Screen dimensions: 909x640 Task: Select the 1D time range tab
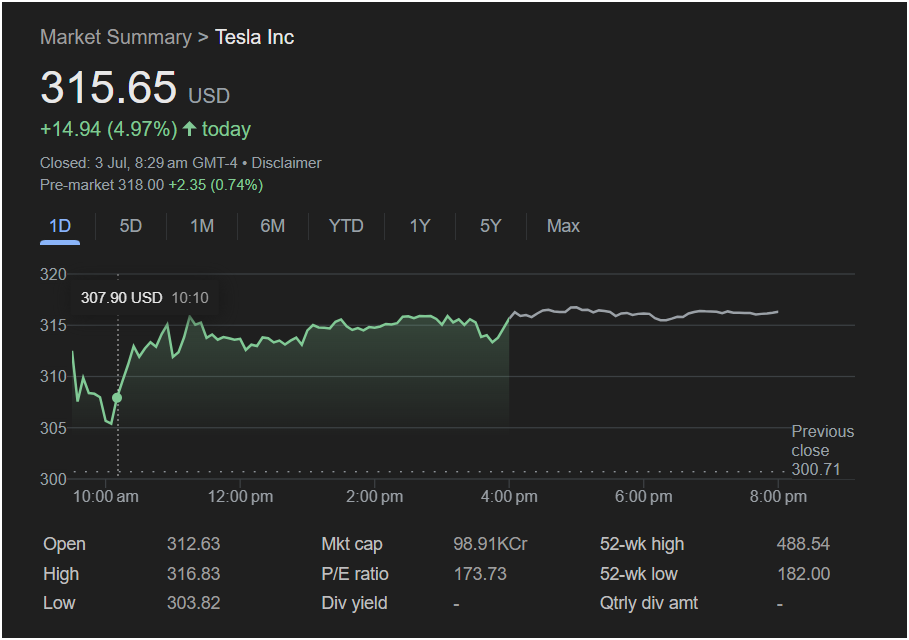tap(60, 226)
